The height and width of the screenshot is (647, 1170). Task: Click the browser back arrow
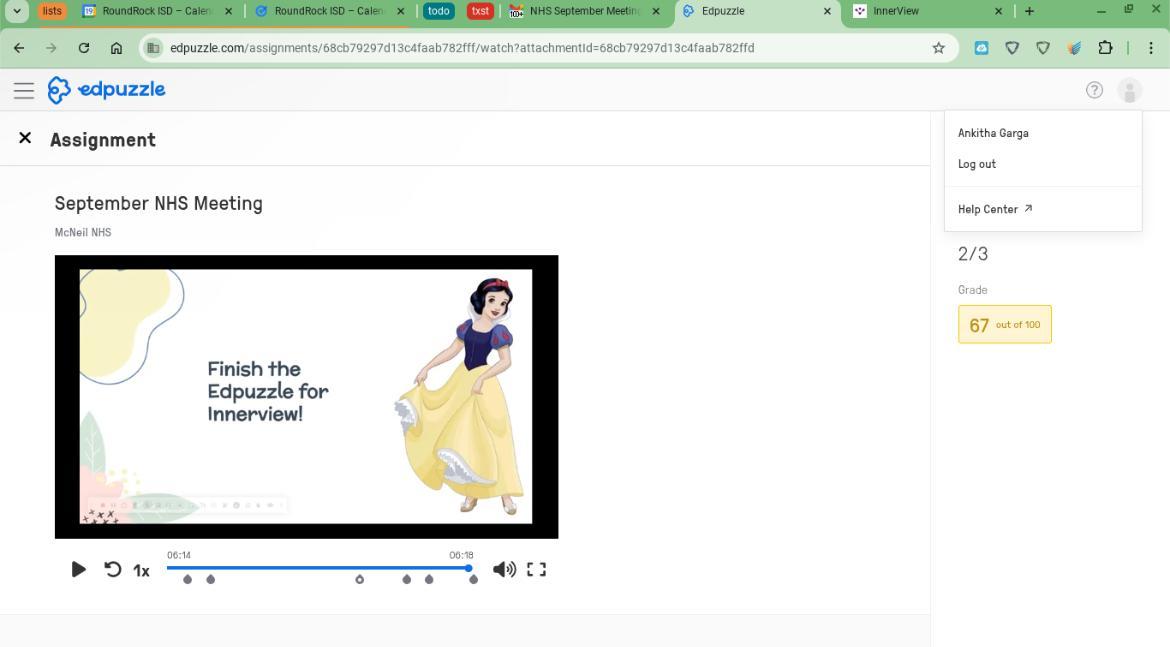tap(19, 48)
